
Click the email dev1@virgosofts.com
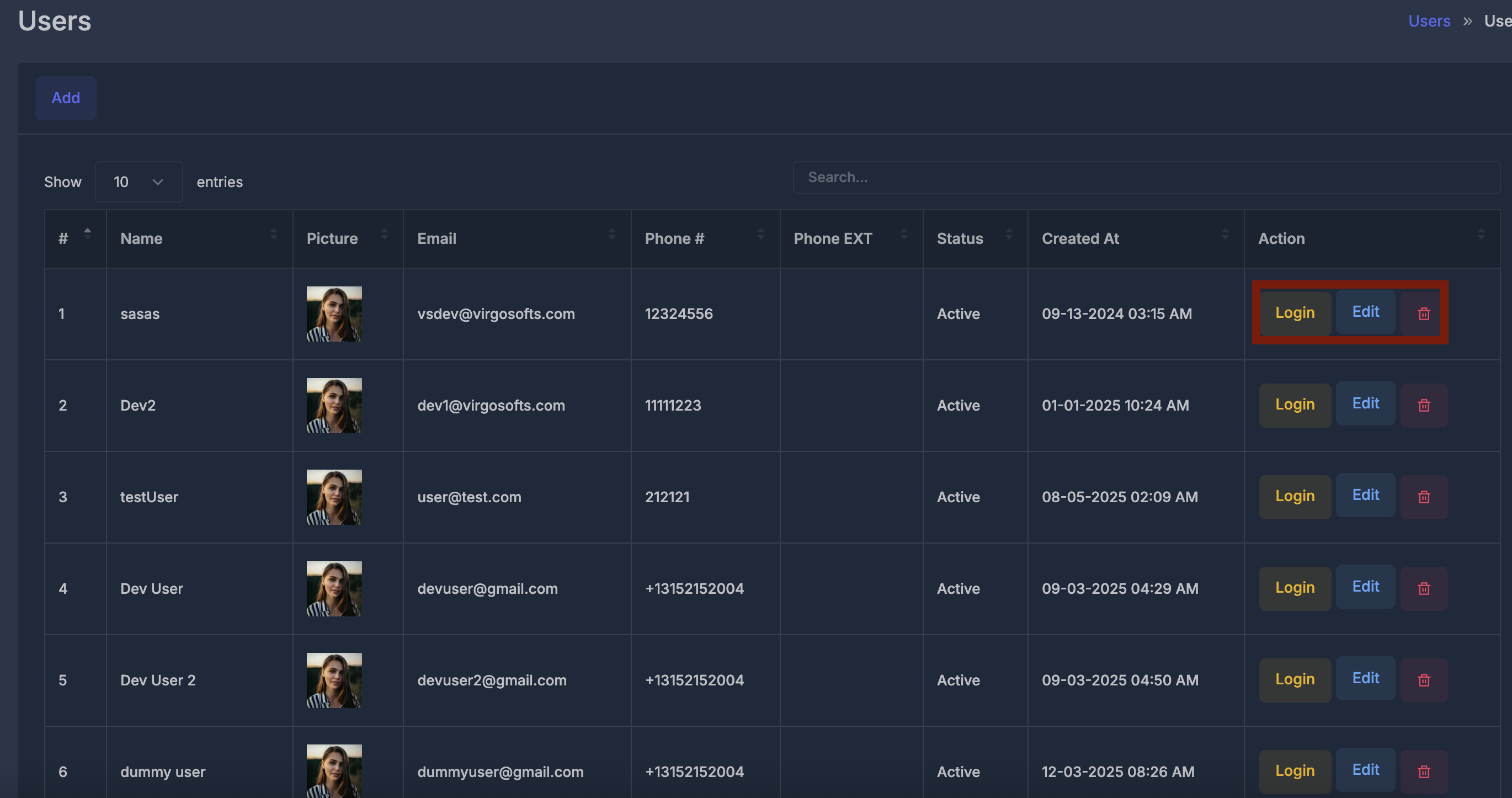click(x=491, y=406)
